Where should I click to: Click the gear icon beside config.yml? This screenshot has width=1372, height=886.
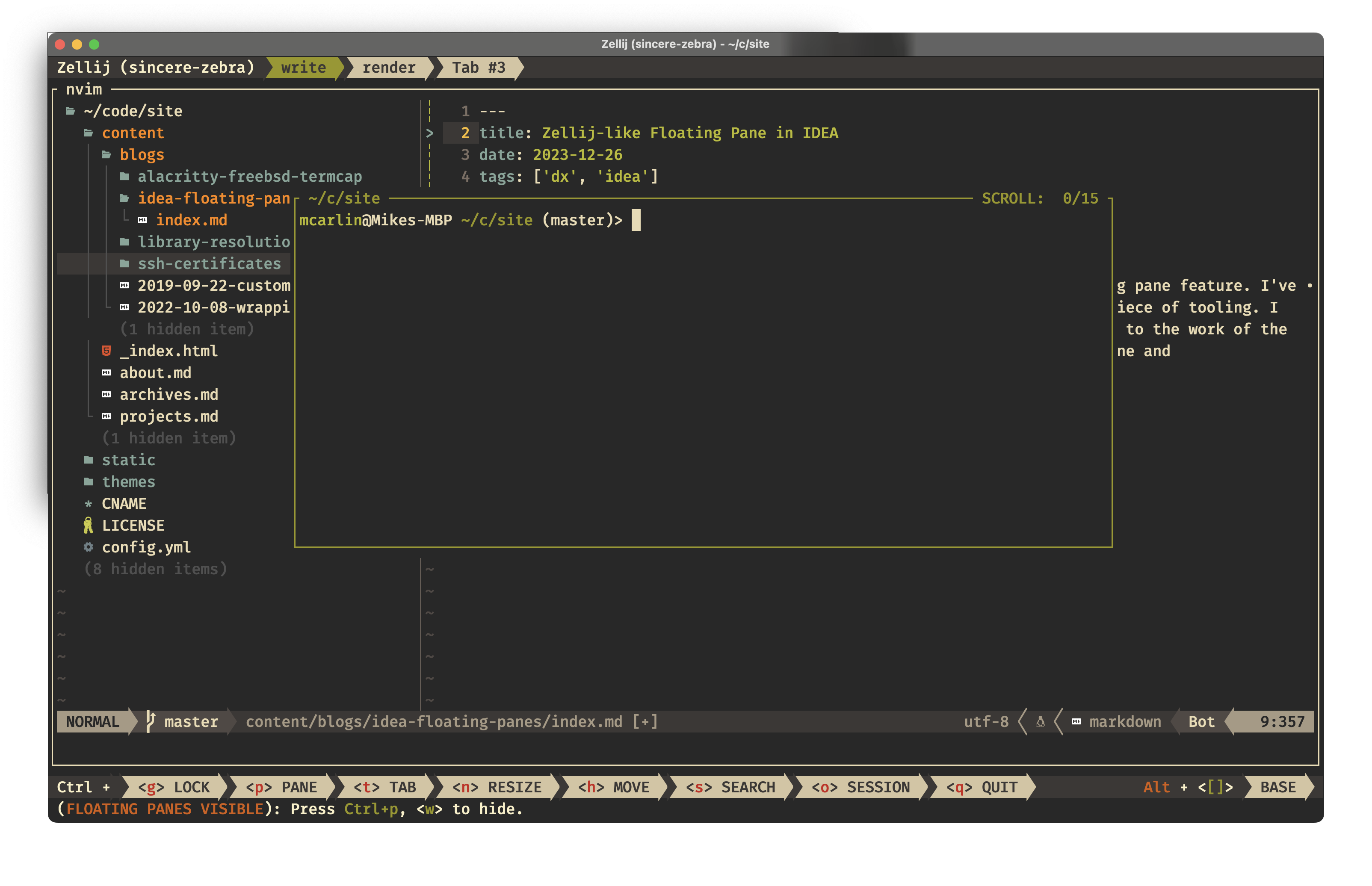point(88,547)
